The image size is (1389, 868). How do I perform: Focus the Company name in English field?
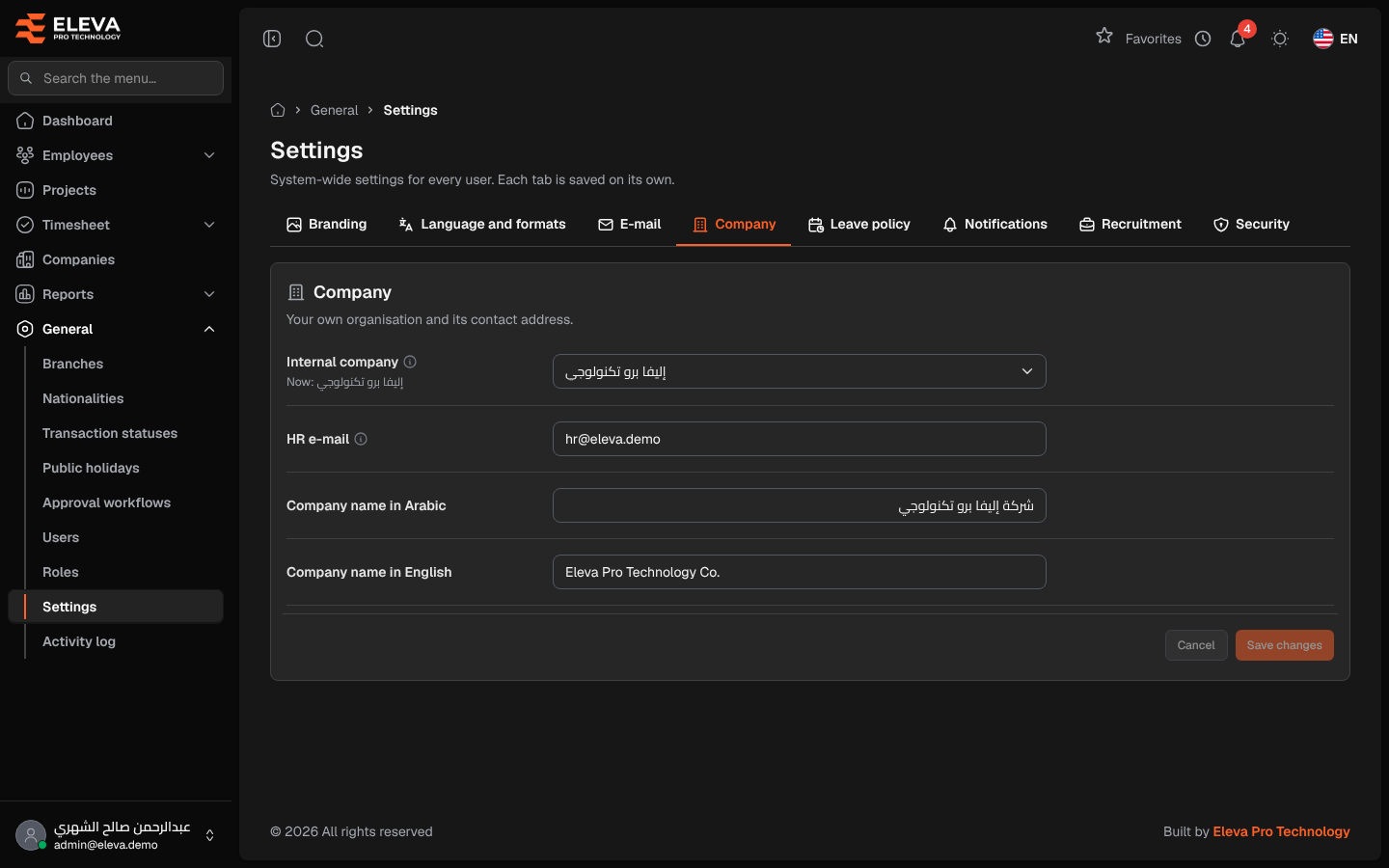(800, 572)
